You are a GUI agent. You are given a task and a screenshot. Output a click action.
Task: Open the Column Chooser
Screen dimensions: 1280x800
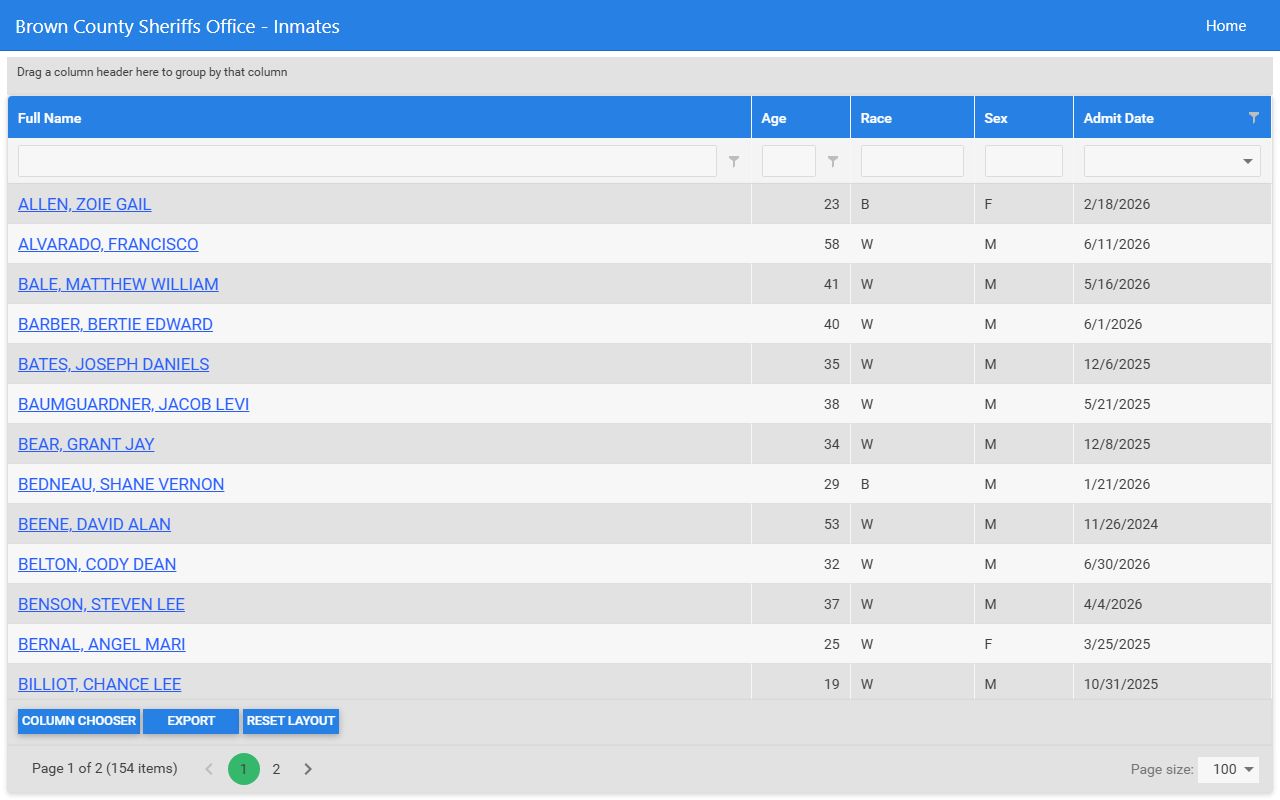[79, 721]
